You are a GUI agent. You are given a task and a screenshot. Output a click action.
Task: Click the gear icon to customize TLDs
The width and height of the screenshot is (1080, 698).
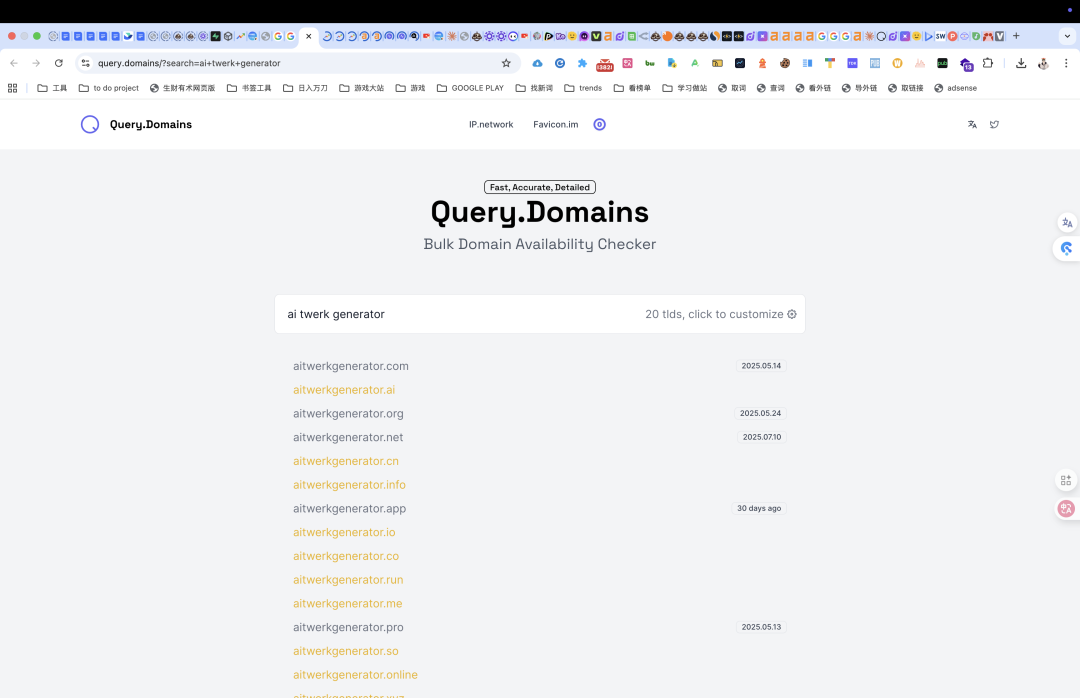tap(792, 314)
